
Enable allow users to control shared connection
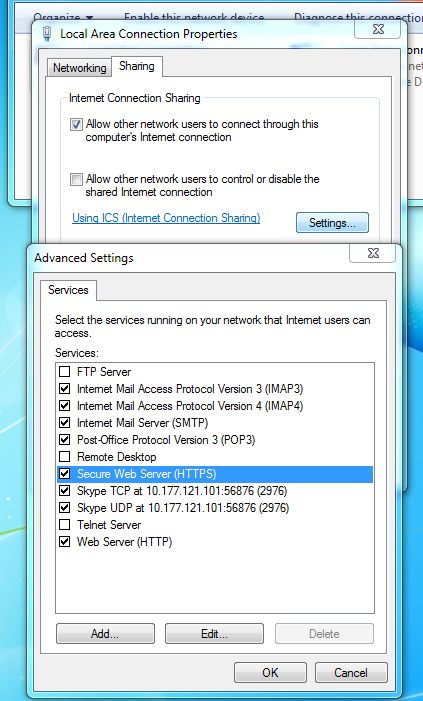click(x=76, y=180)
